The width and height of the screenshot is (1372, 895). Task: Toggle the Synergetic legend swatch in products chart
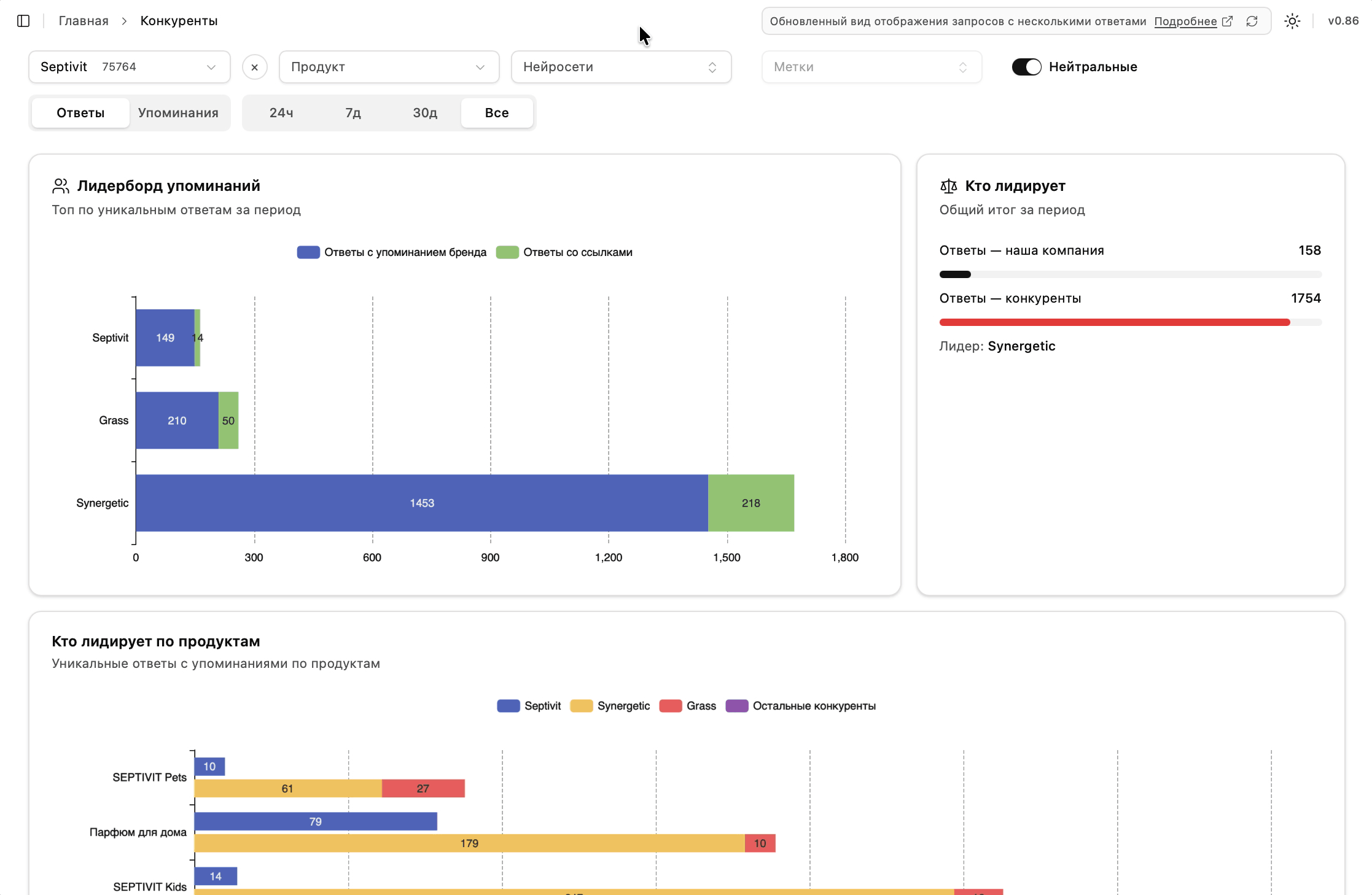point(582,706)
